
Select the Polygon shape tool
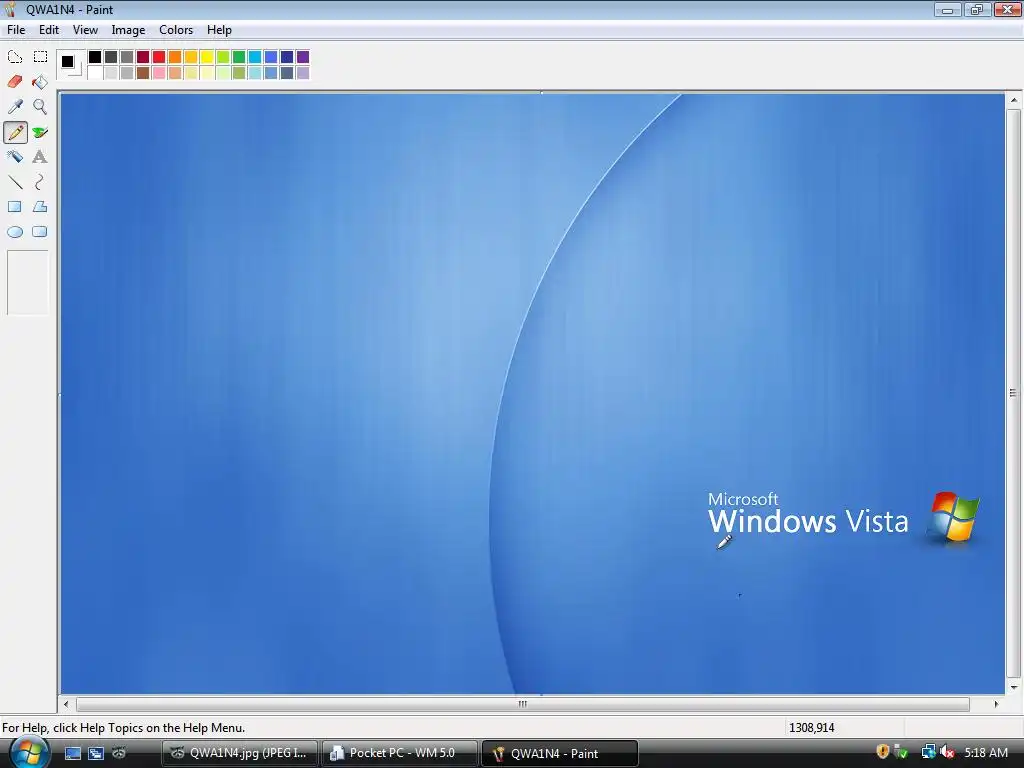(x=40, y=207)
